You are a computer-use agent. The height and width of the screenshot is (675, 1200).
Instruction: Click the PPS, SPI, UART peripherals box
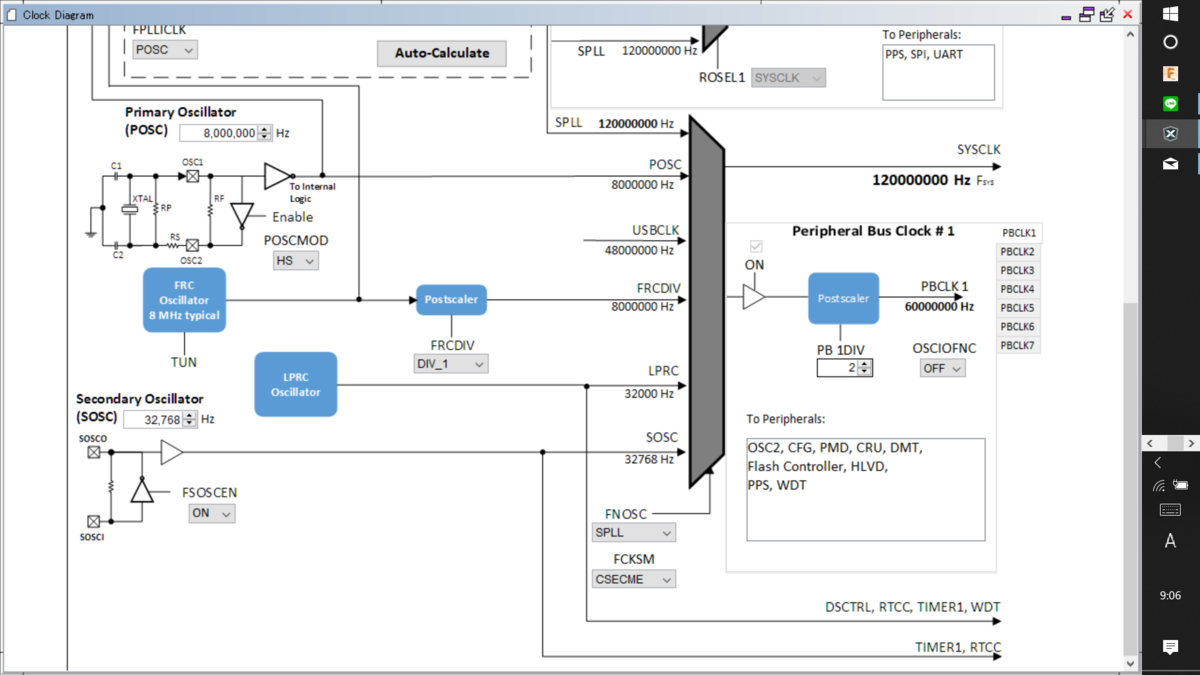click(938, 72)
